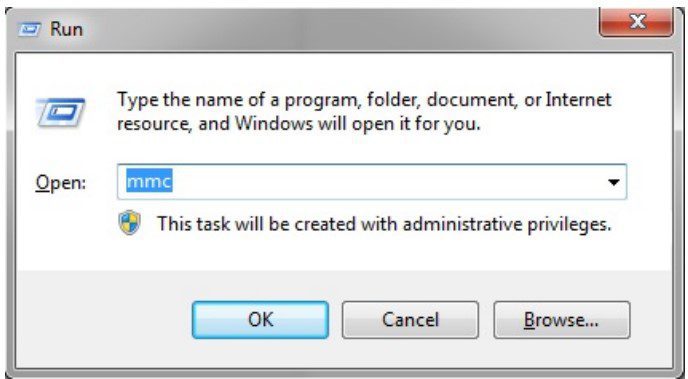Viewport: 688px width, 379px height.
Task: Click the white space below the shield notice
Action: point(344,254)
